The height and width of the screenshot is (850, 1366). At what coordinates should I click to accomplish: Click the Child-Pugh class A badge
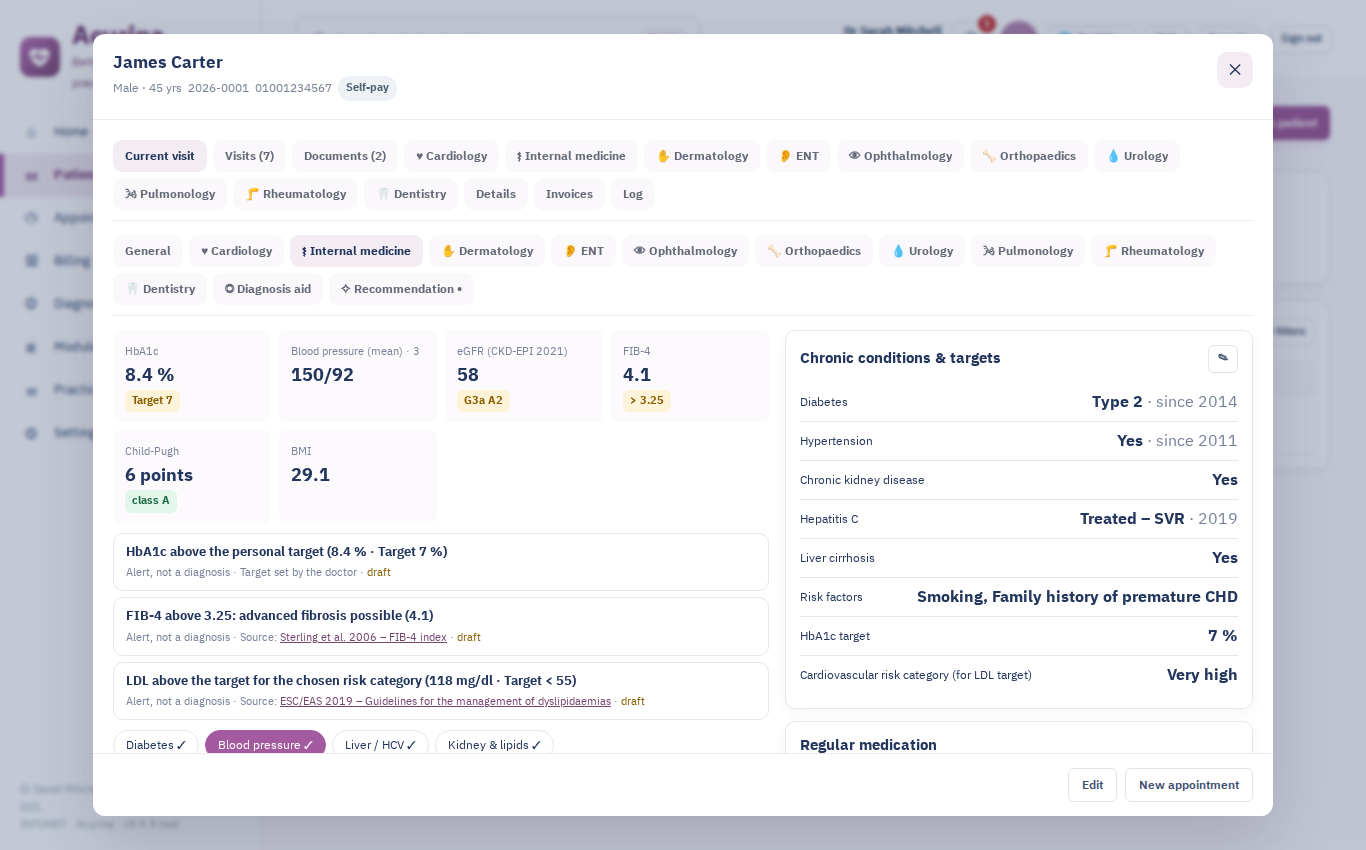pos(151,501)
